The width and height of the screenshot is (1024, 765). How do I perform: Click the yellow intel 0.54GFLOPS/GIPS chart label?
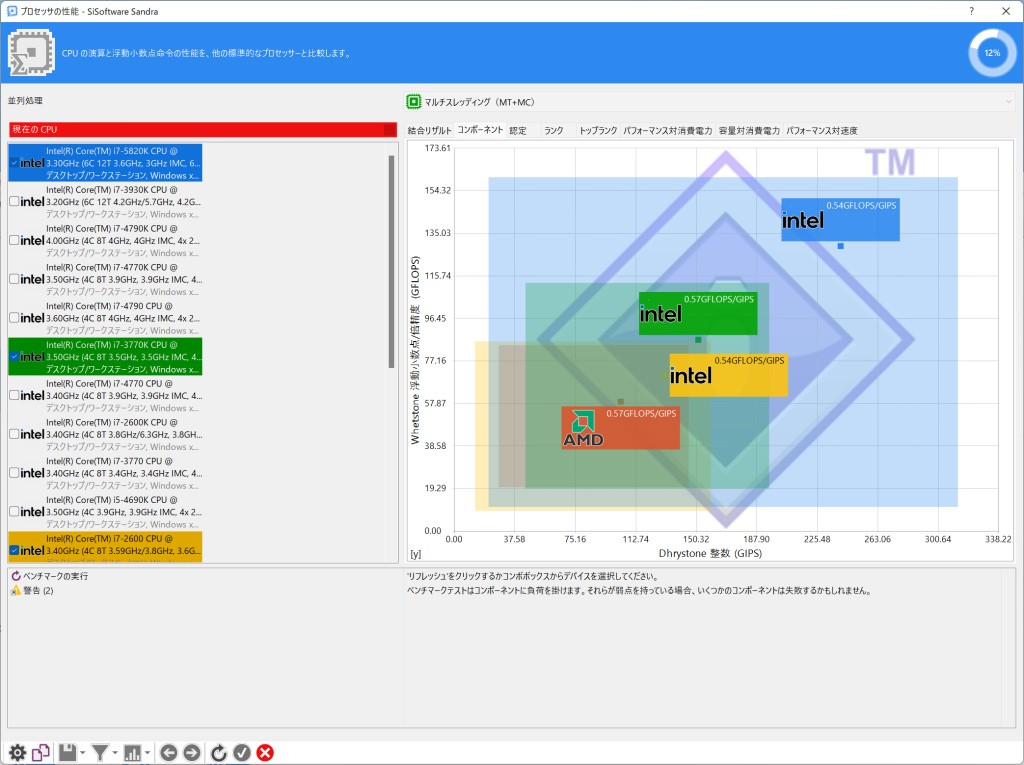(728, 375)
